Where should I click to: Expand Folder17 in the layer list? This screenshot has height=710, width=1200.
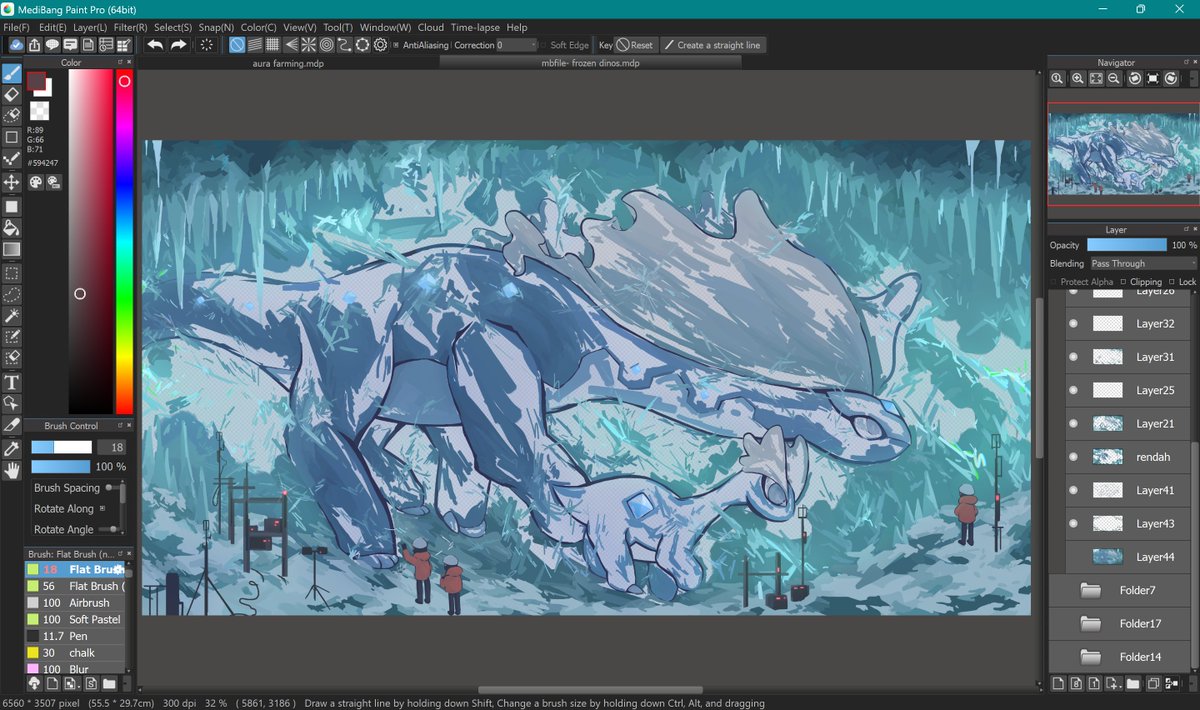pyautogui.click(x=1091, y=624)
